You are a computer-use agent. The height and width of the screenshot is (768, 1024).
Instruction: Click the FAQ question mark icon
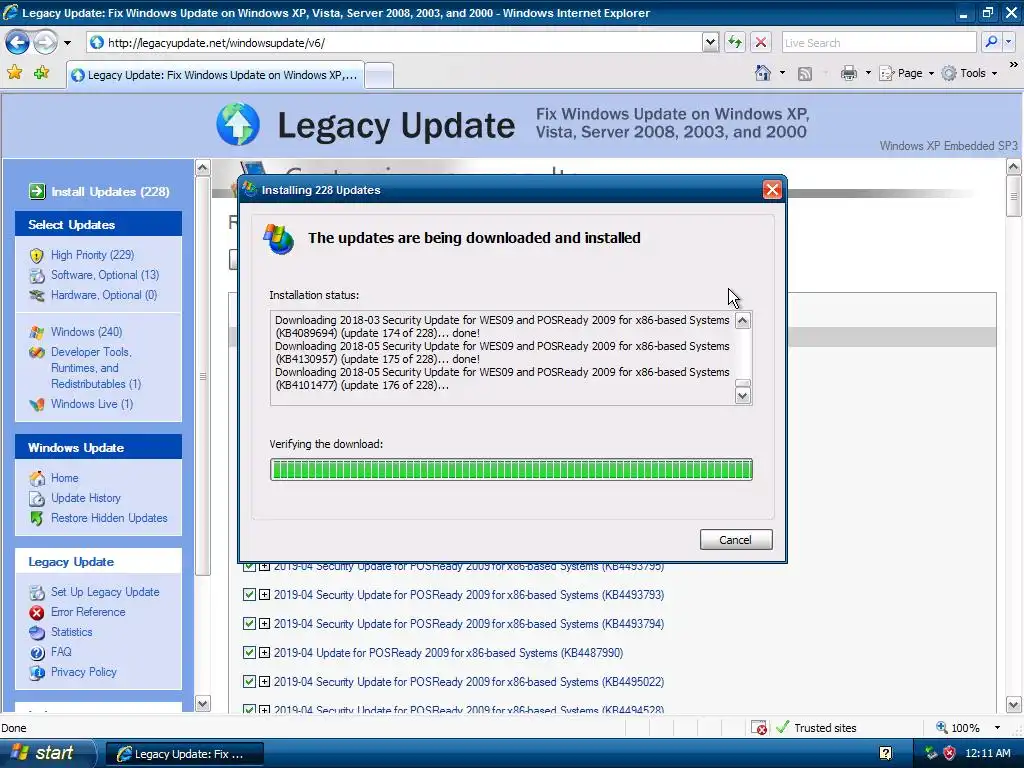[x=37, y=652]
